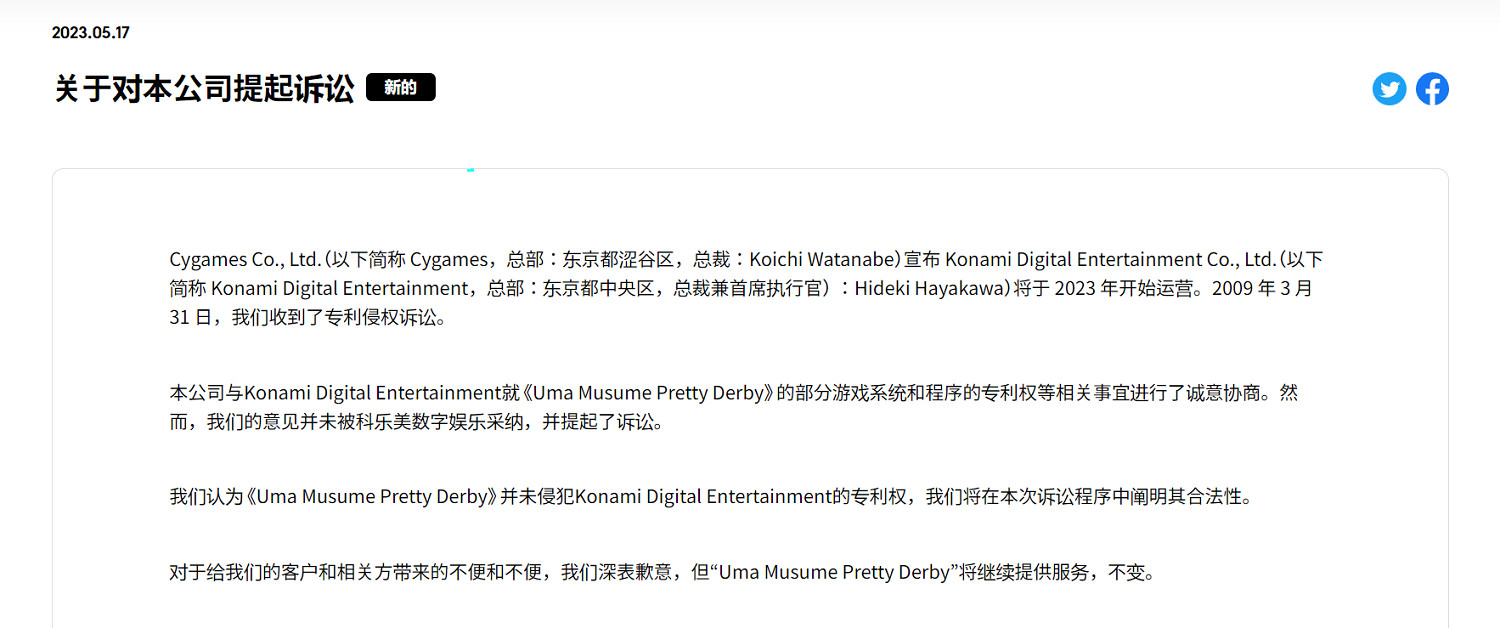Share the article on Twitter
This screenshot has width=1500, height=628.
click(x=1389, y=89)
